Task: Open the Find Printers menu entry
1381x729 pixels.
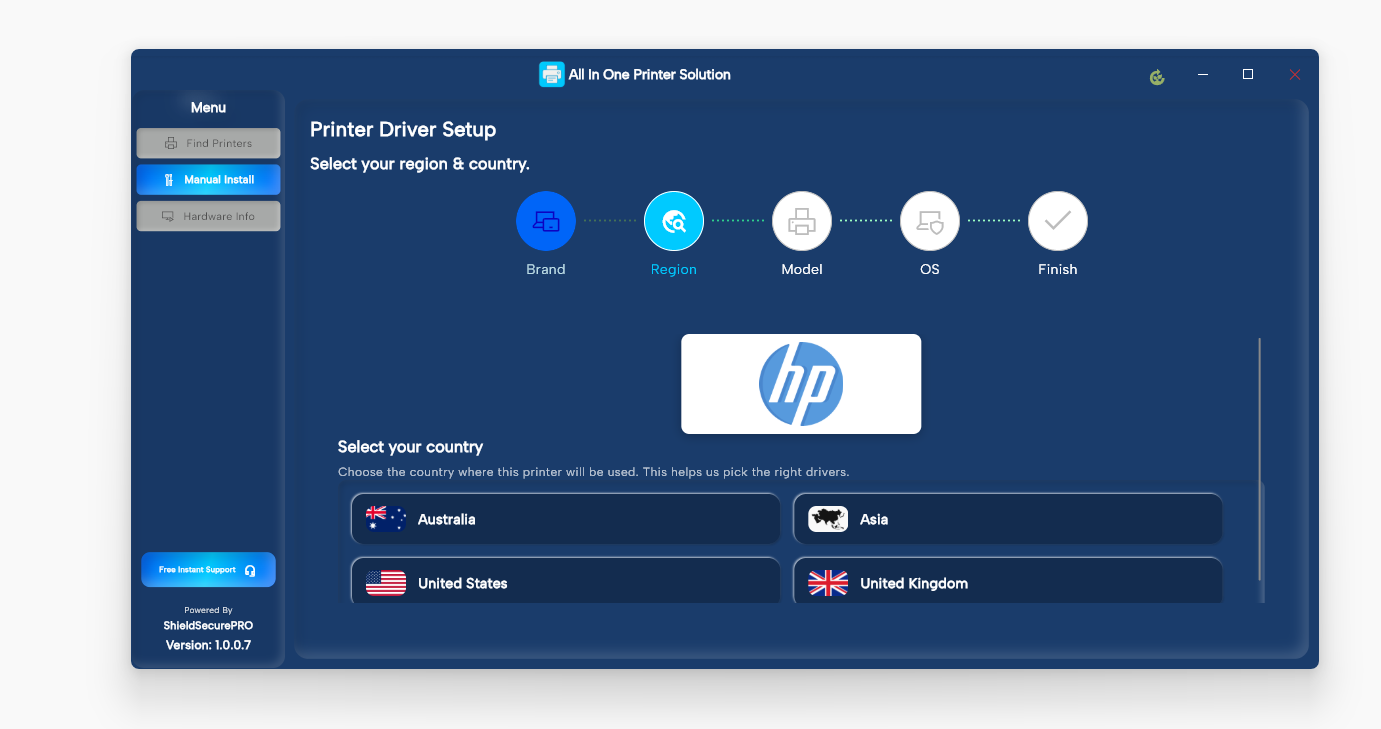Action: point(208,142)
